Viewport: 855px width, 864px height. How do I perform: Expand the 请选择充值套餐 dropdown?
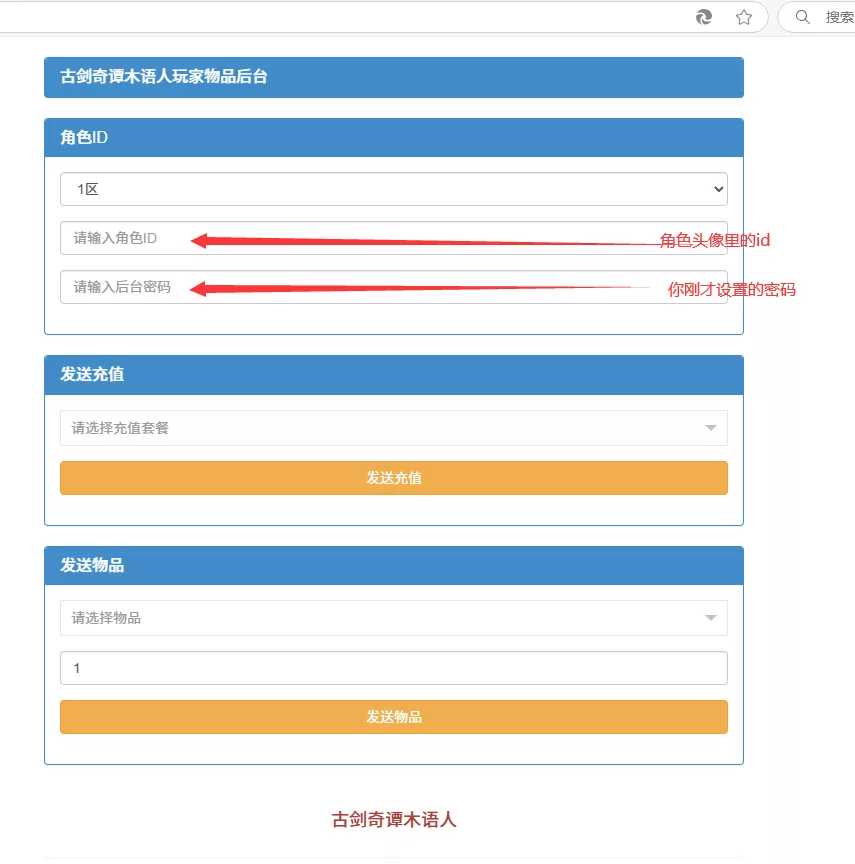(x=394, y=428)
